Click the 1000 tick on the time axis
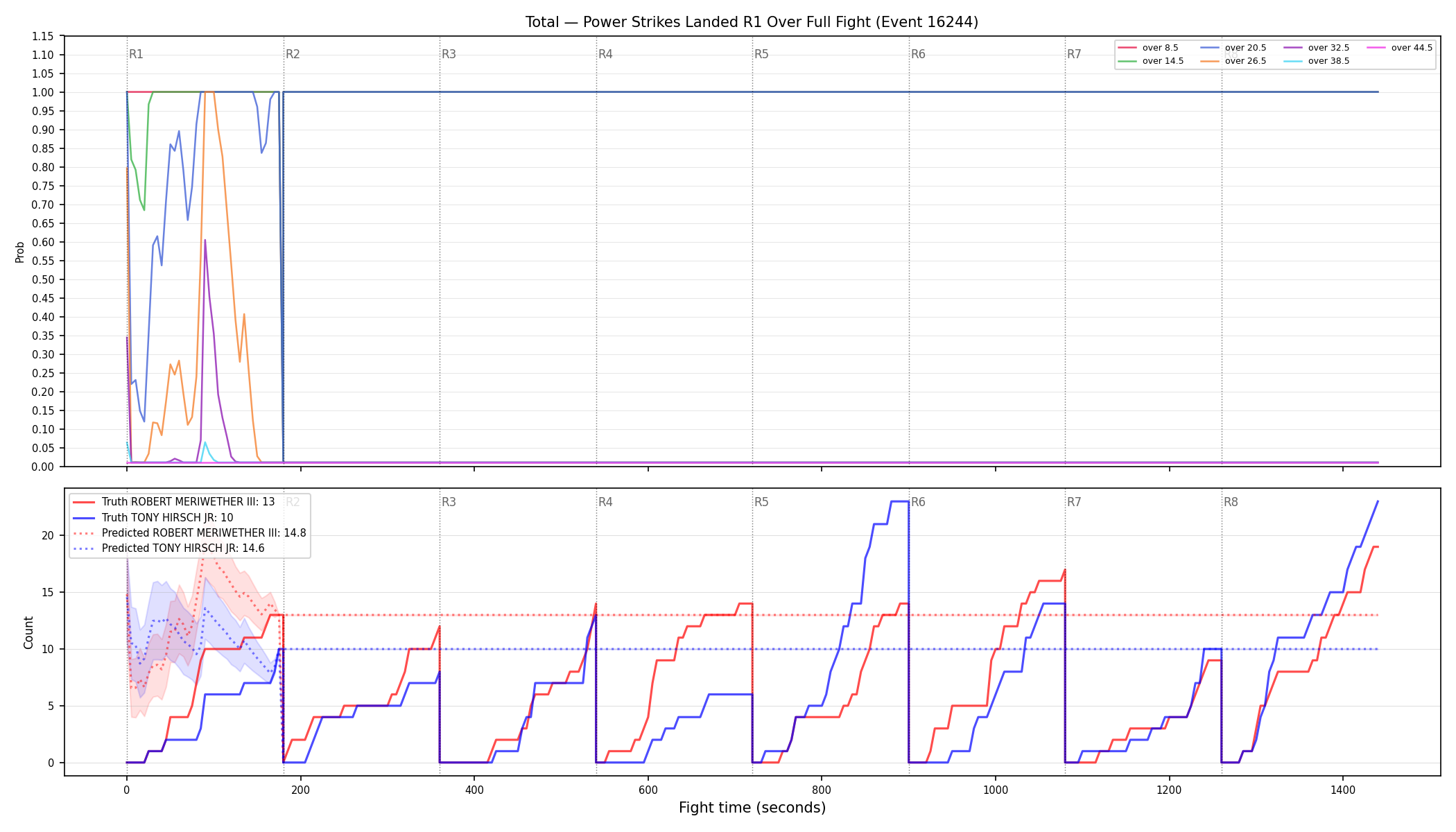1456x832 pixels. (996, 790)
